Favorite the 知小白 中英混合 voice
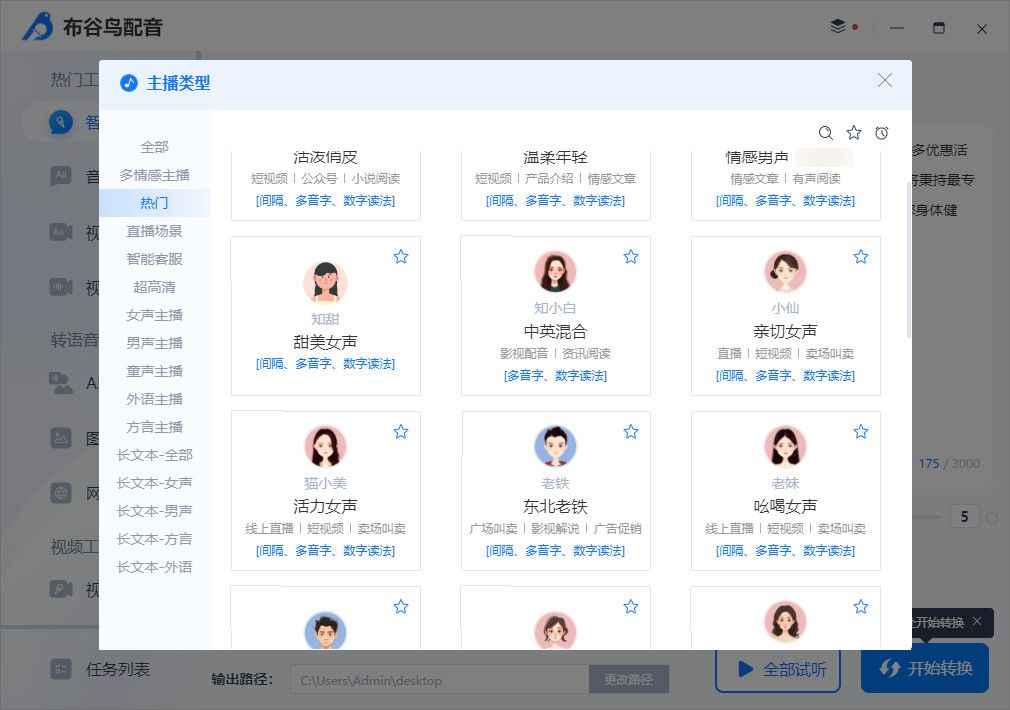The image size is (1010, 710). [631, 257]
